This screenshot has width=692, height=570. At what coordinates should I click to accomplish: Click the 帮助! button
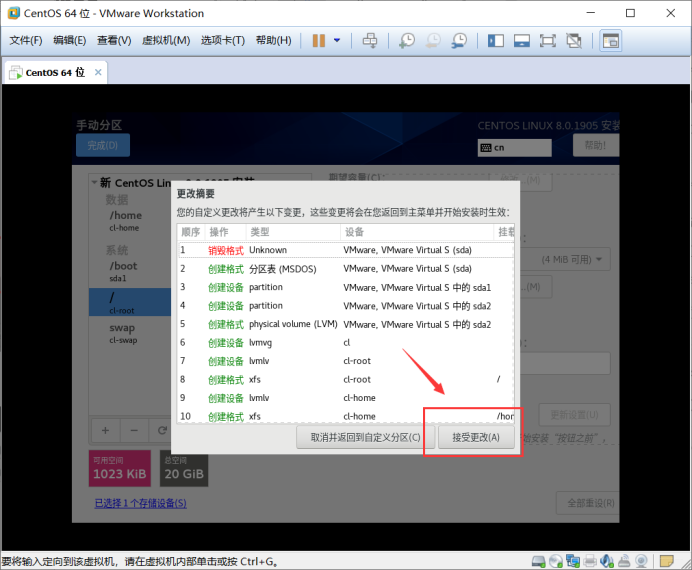pyautogui.click(x=595, y=145)
